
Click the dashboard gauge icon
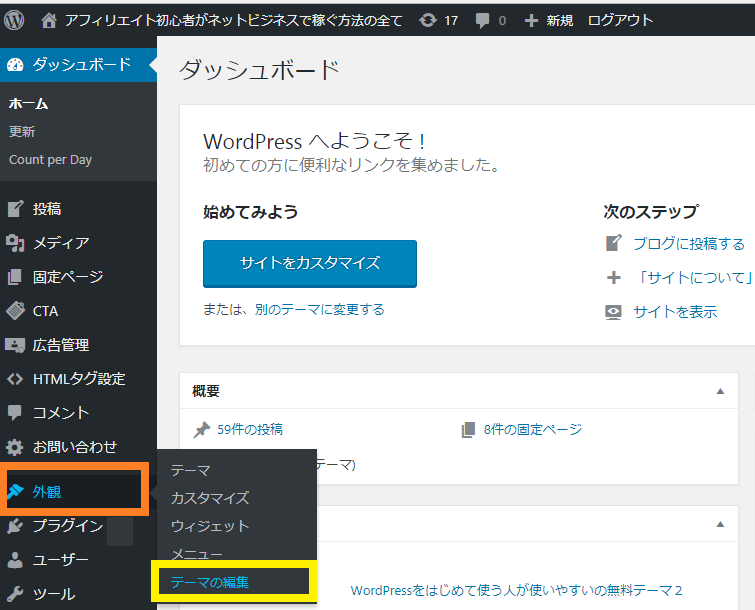[x=15, y=65]
